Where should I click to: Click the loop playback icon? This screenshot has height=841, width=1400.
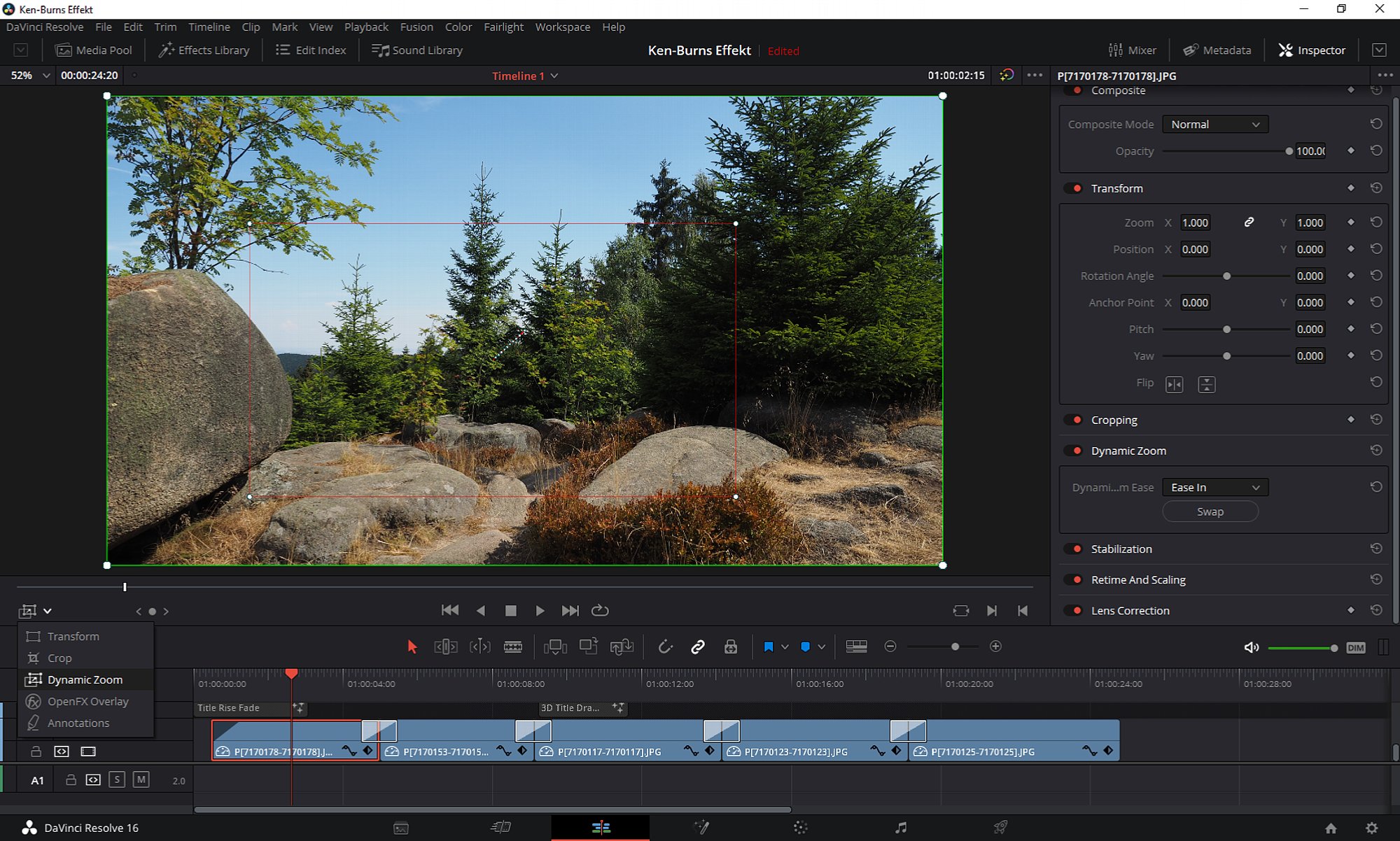coord(600,611)
